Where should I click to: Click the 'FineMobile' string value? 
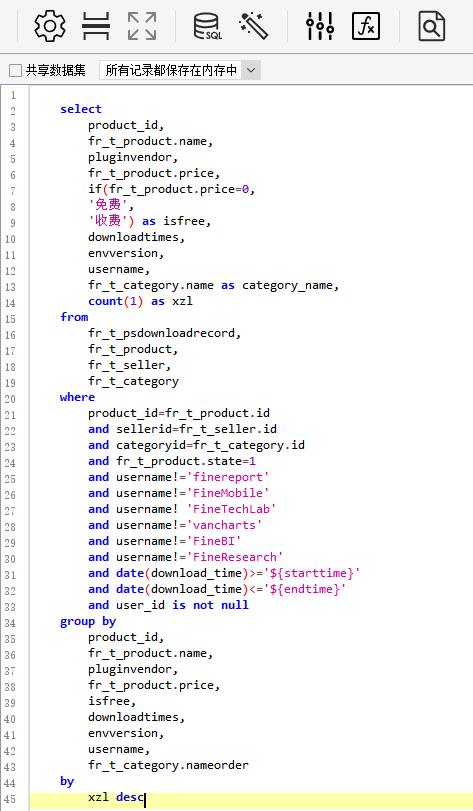pos(228,493)
